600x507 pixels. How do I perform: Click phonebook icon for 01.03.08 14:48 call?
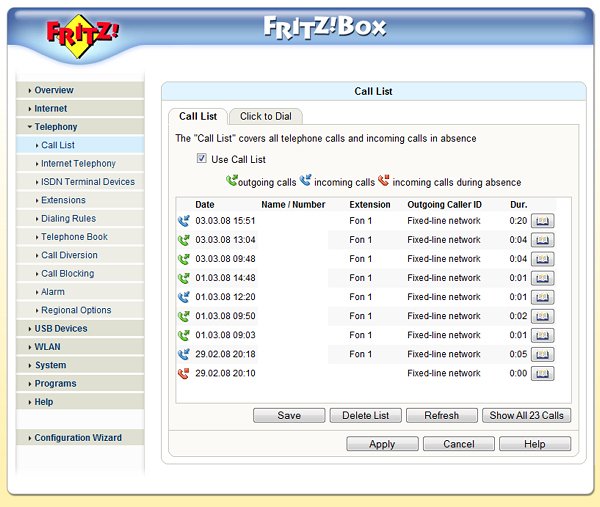point(541,278)
